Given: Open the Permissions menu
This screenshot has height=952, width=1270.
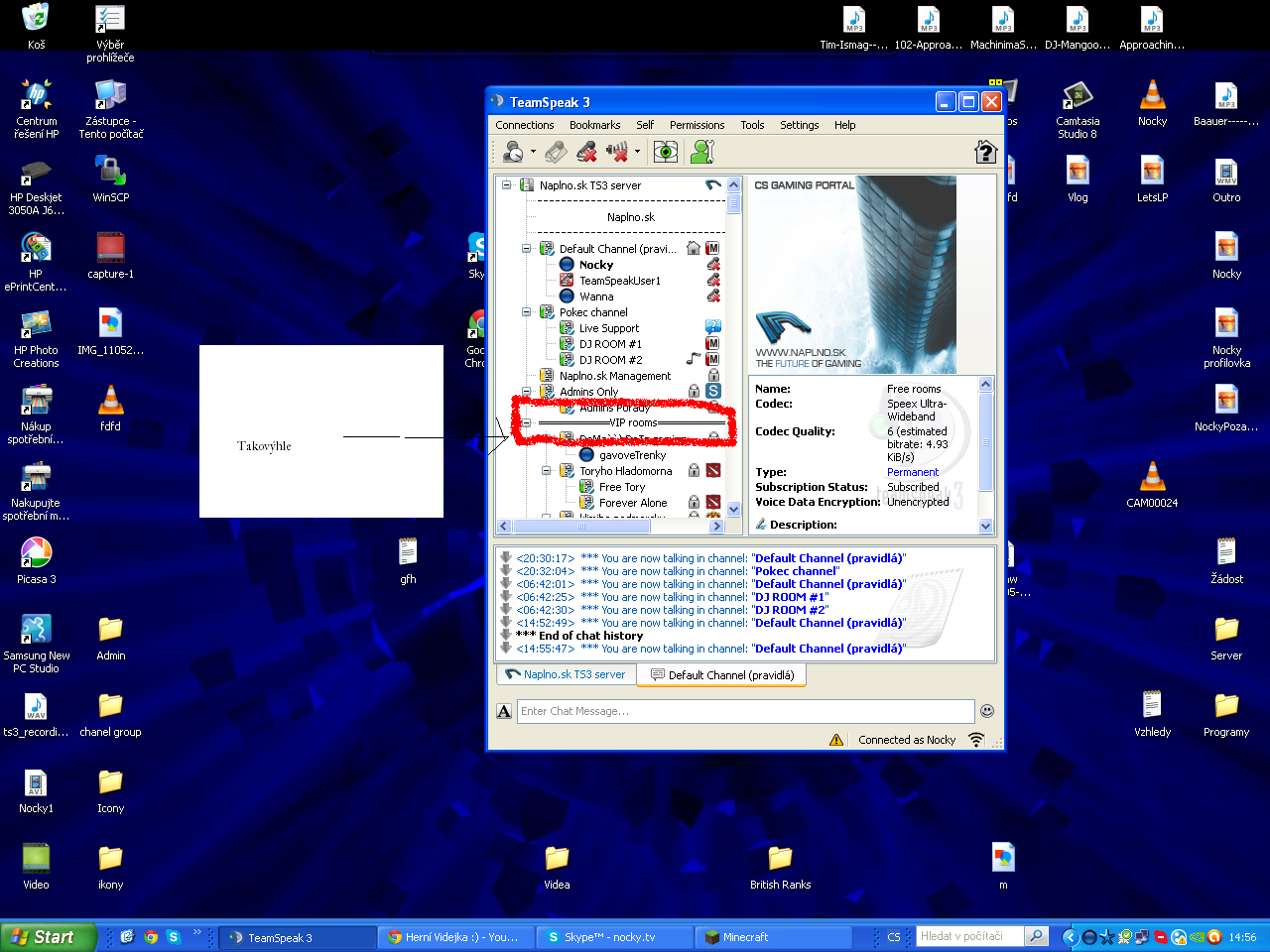Looking at the screenshot, I should click(x=697, y=125).
